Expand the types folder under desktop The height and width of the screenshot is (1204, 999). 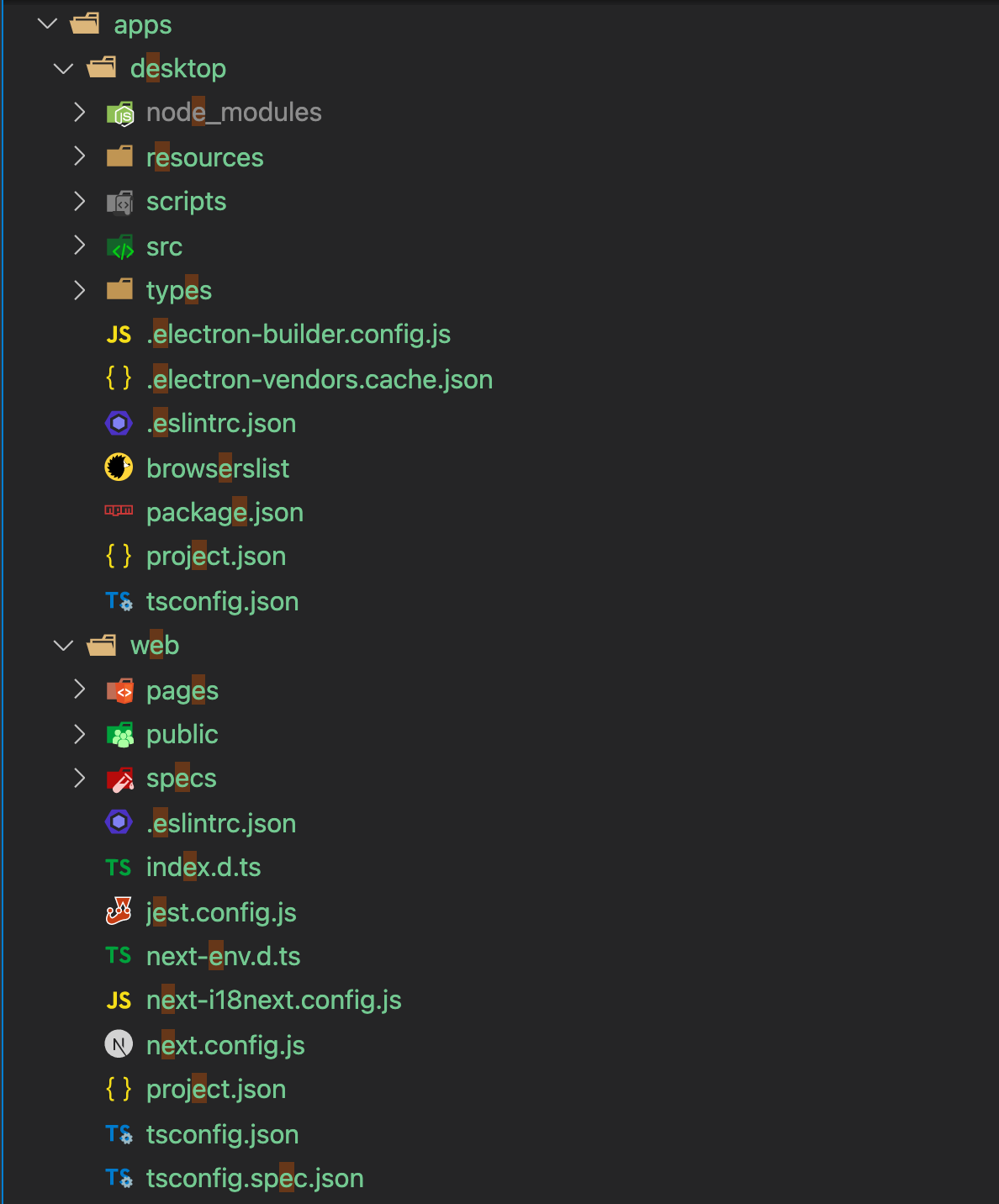click(79, 289)
